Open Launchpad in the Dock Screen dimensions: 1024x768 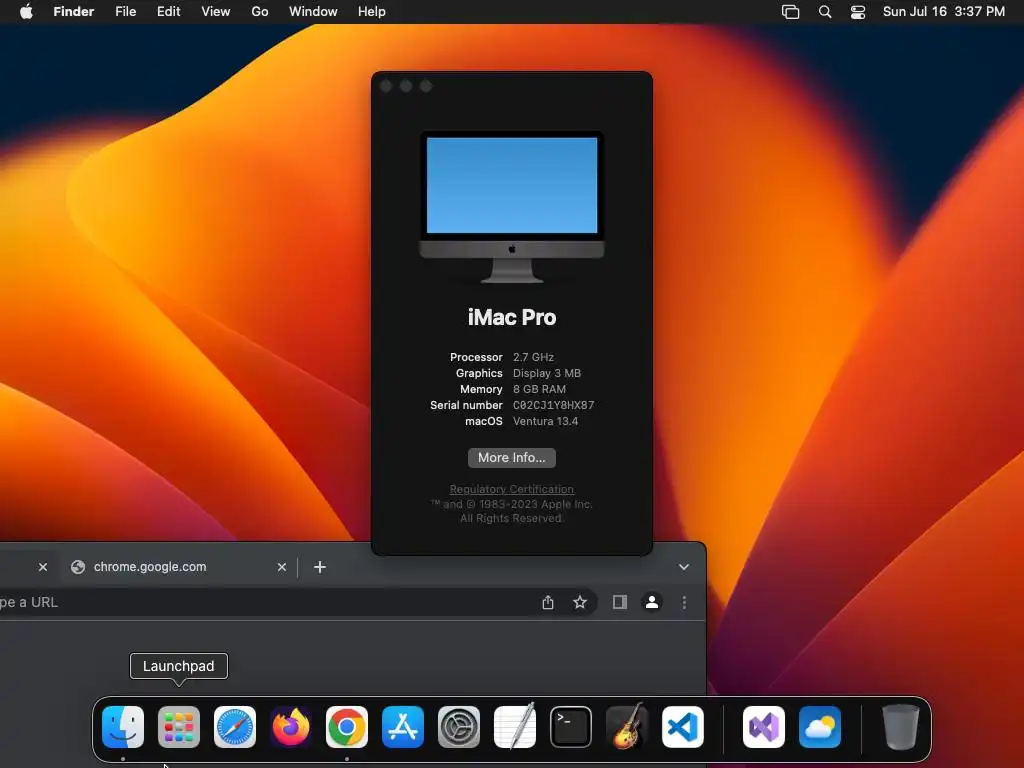[x=179, y=727]
